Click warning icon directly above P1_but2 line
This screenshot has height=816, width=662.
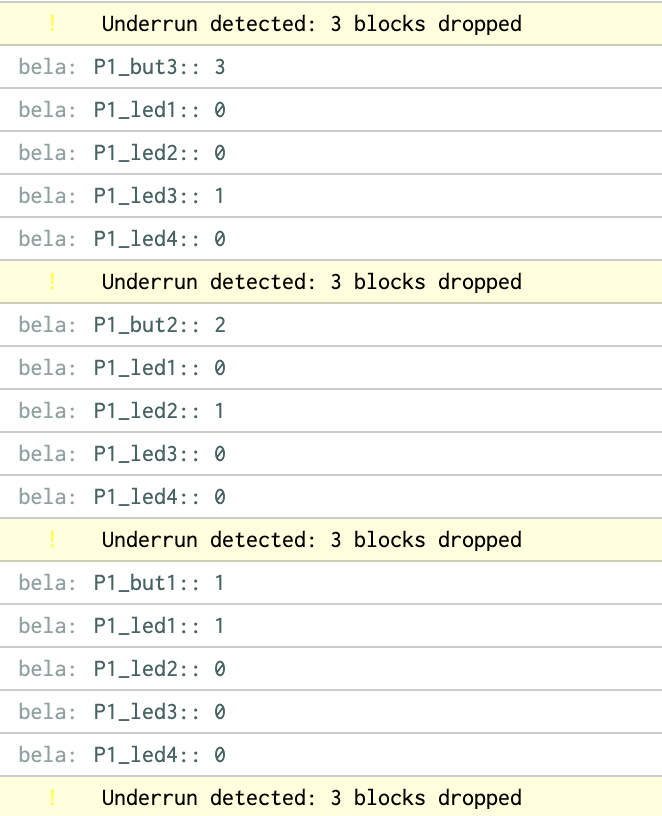[53, 282]
